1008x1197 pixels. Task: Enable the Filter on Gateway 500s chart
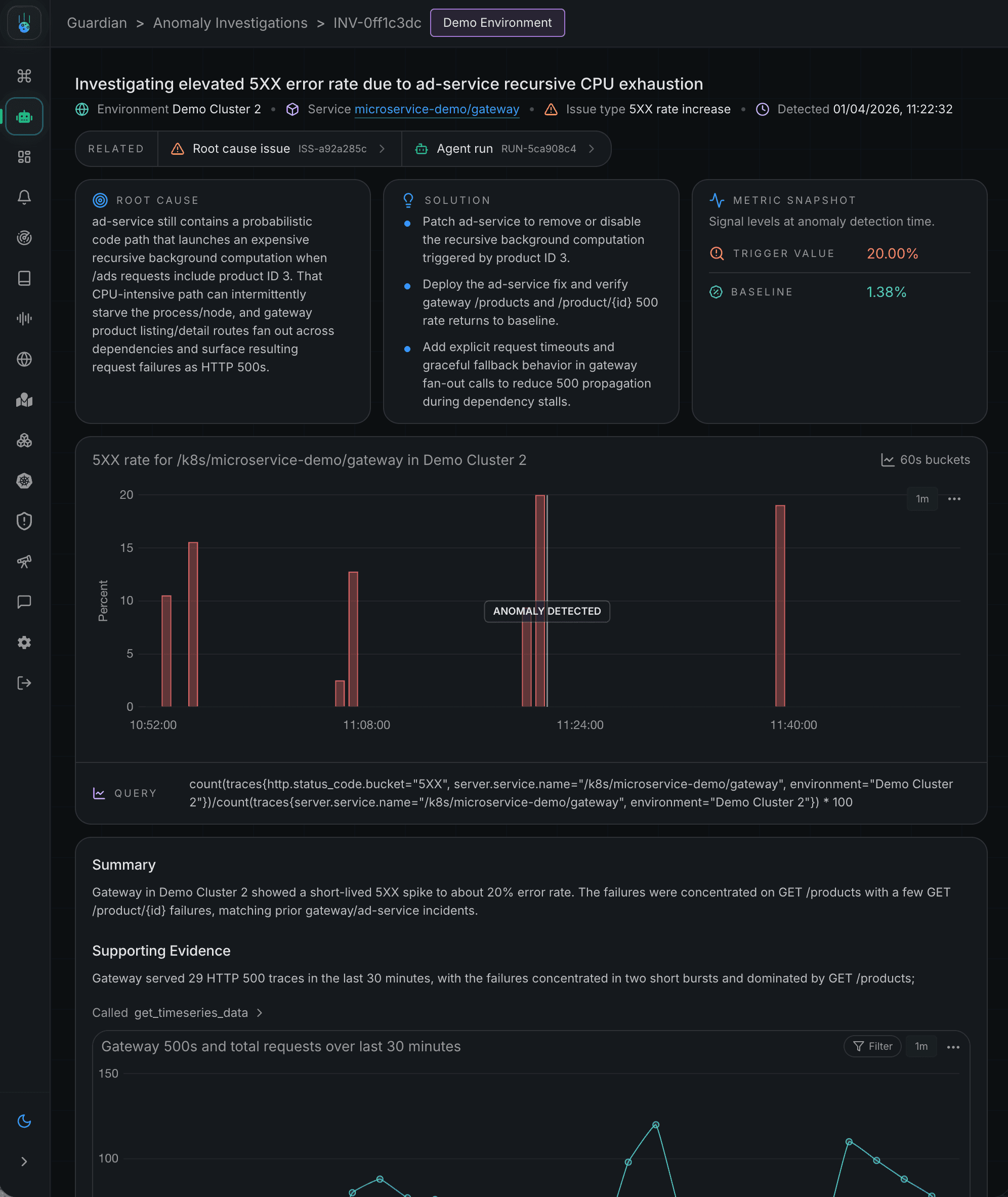[872, 1046]
